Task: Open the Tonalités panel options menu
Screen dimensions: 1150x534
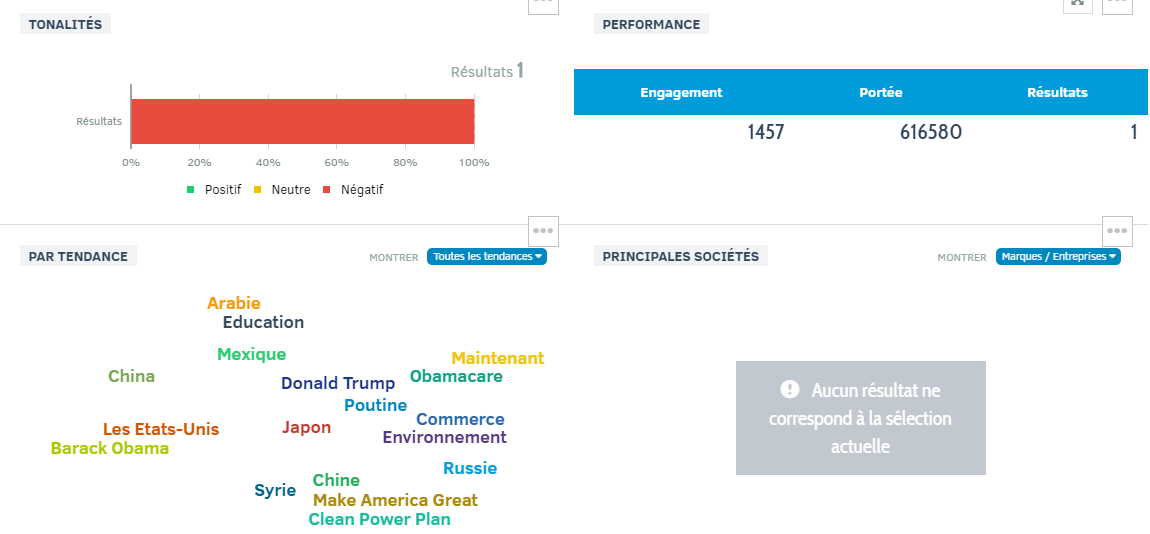Action: click(x=543, y=4)
